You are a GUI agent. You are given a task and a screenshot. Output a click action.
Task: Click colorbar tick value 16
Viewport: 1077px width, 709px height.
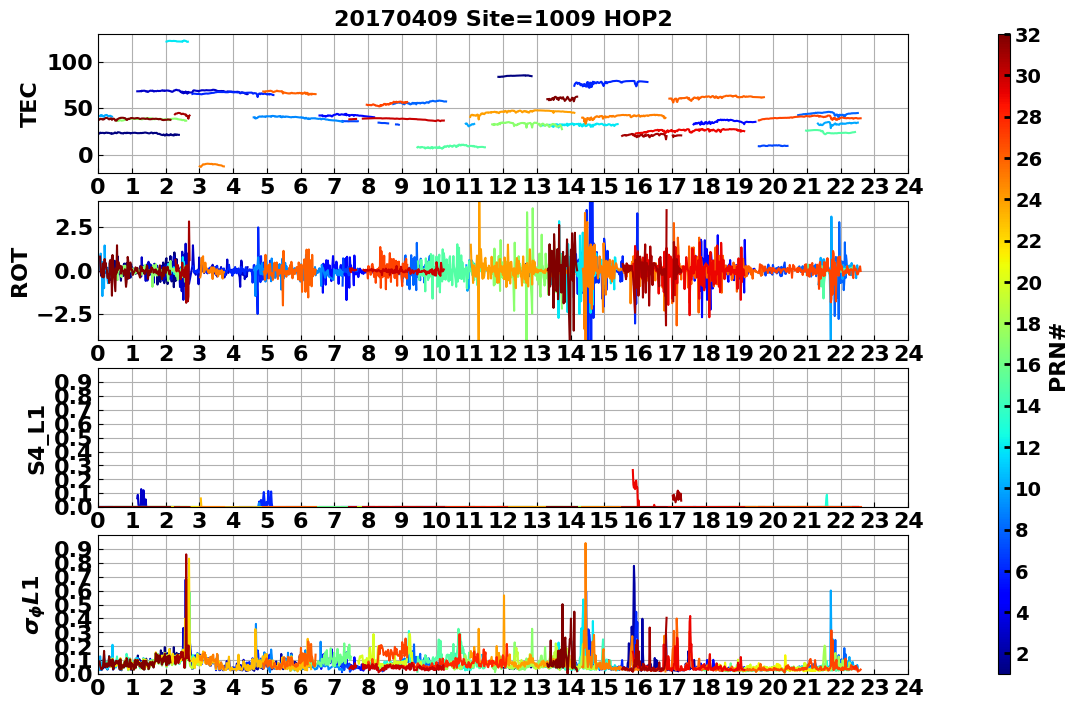coord(1028,365)
